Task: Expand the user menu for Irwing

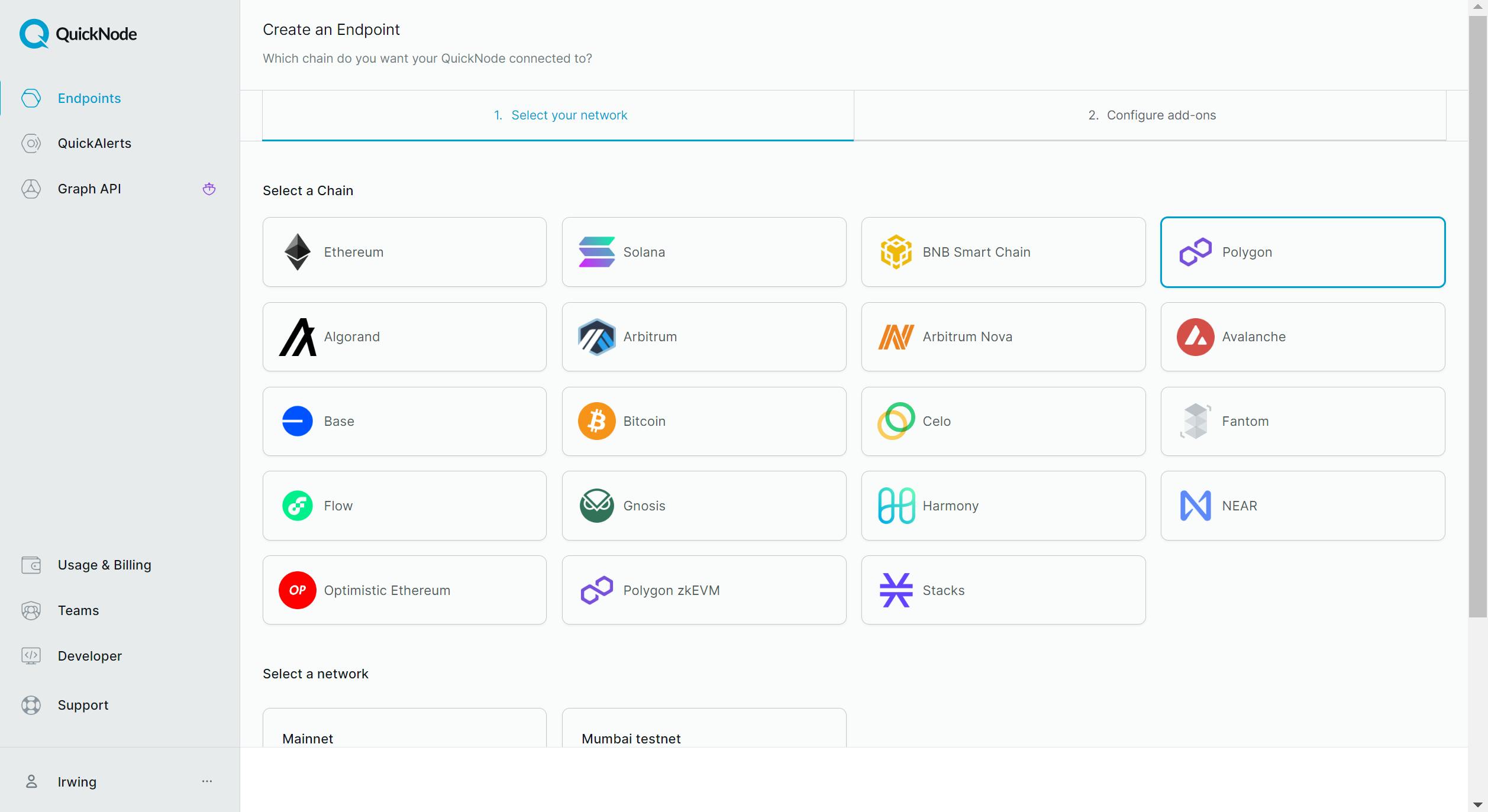Action: [208, 781]
